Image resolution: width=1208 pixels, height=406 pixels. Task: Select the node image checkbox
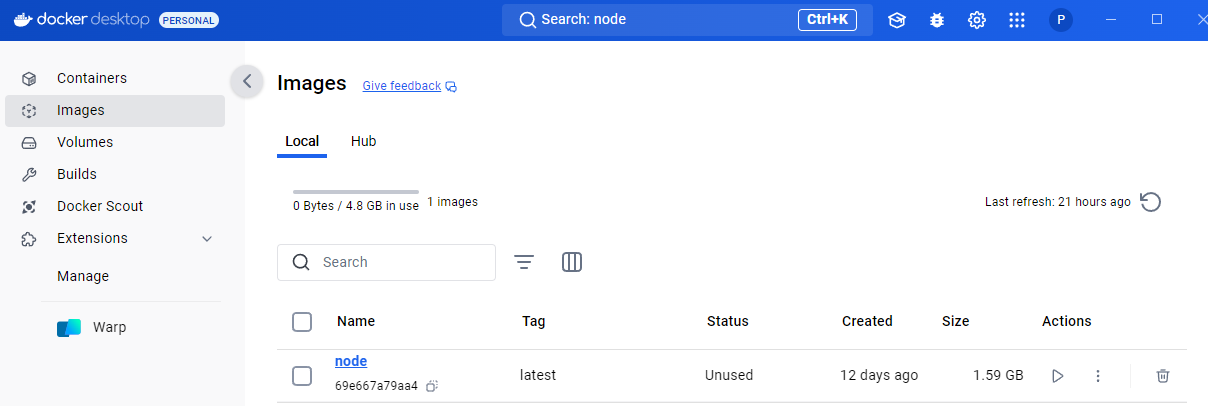302,376
